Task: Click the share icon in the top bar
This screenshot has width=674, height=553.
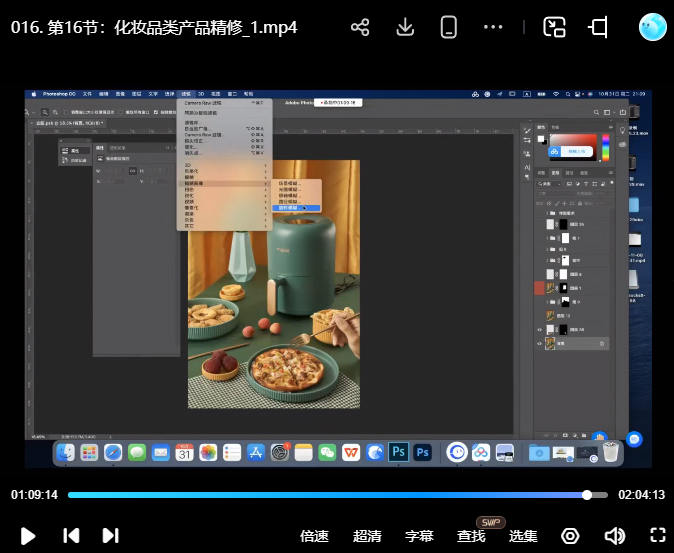Action: click(x=361, y=27)
